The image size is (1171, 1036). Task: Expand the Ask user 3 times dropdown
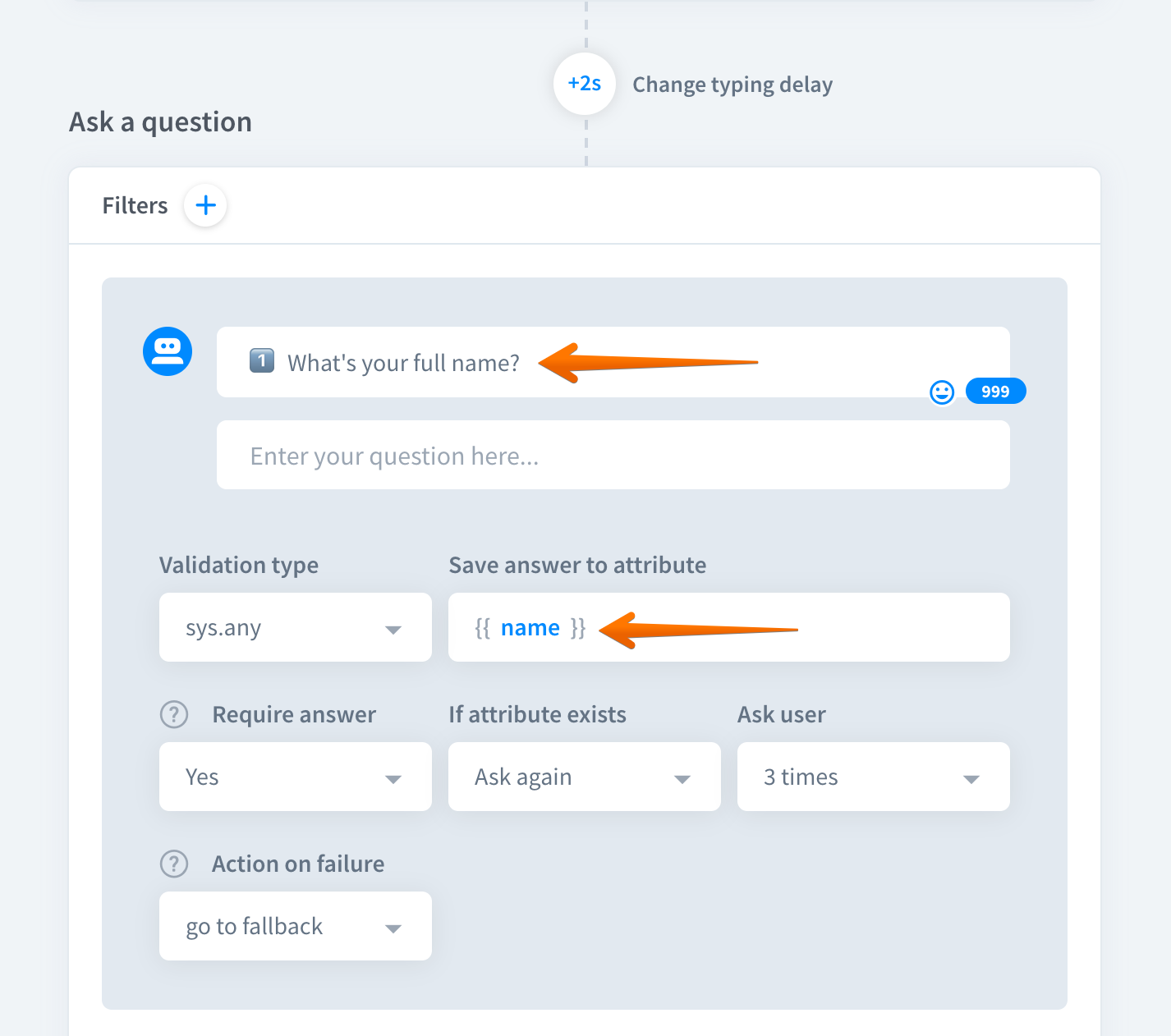pyautogui.click(x=873, y=777)
